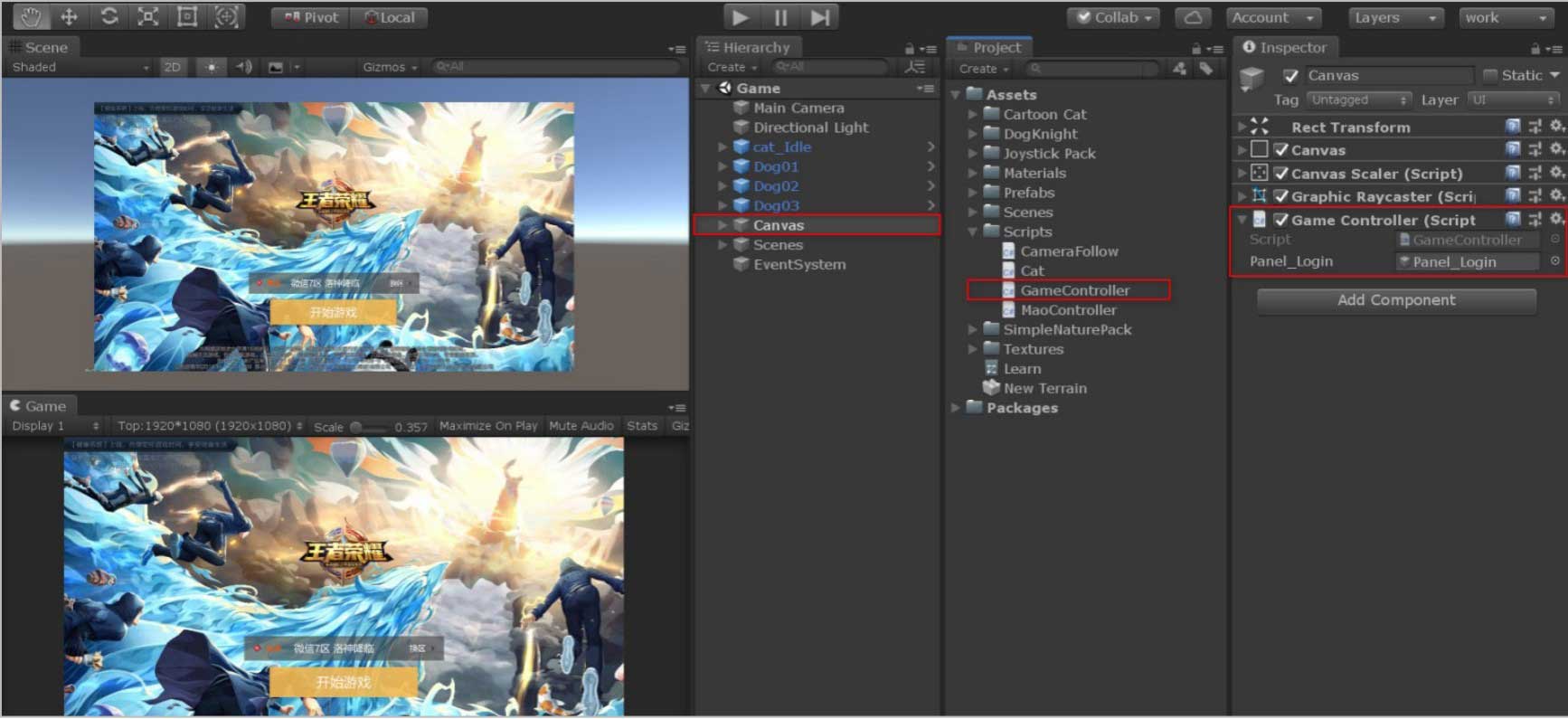Switch to the Scene tab
Image resolution: width=1568 pixels, height=719 pixels.
point(41,47)
